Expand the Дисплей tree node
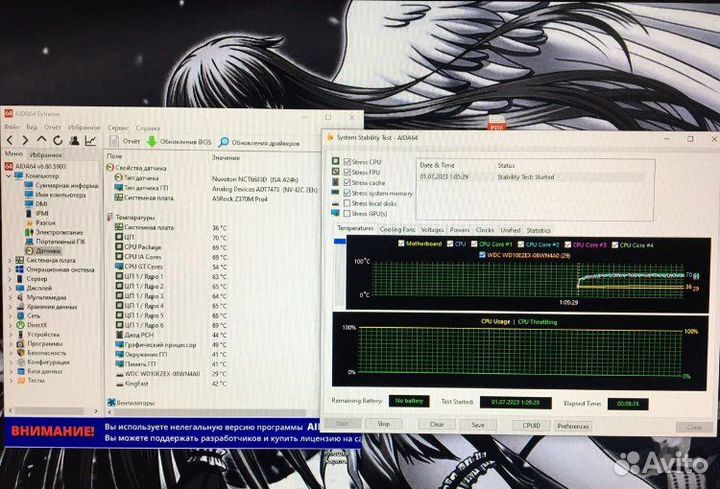Screen dimensions: 720x489 click(10, 288)
